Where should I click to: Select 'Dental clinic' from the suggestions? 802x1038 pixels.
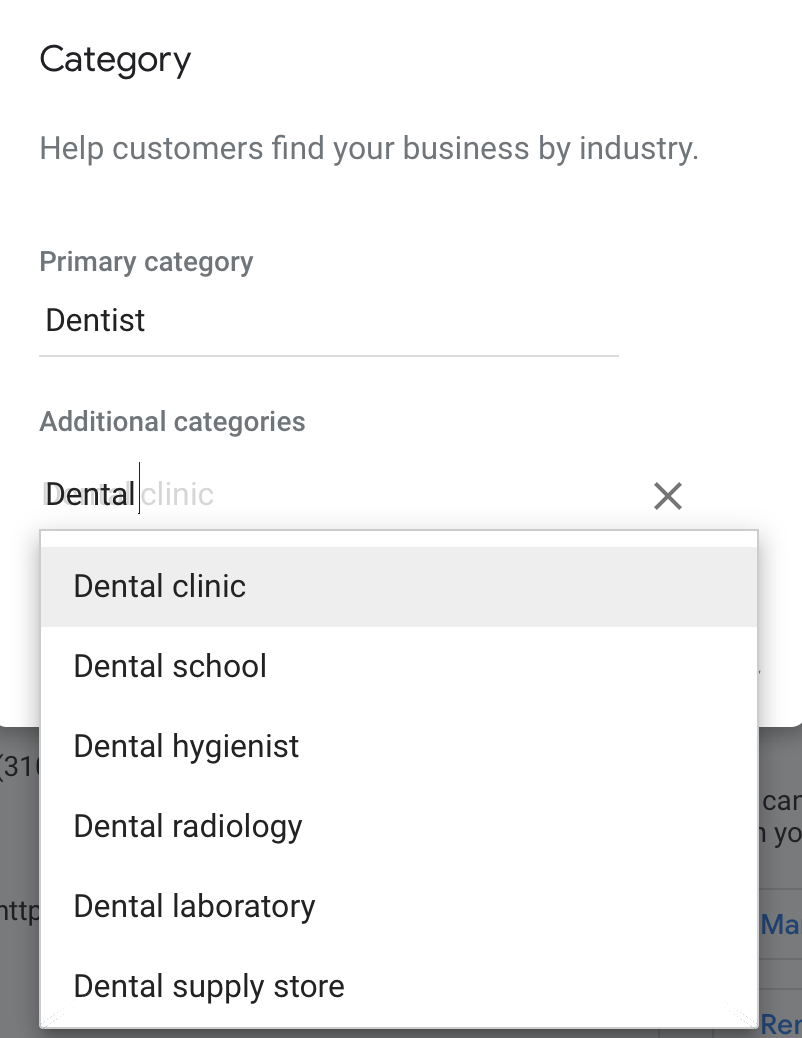pyautogui.click(x=159, y=585)
